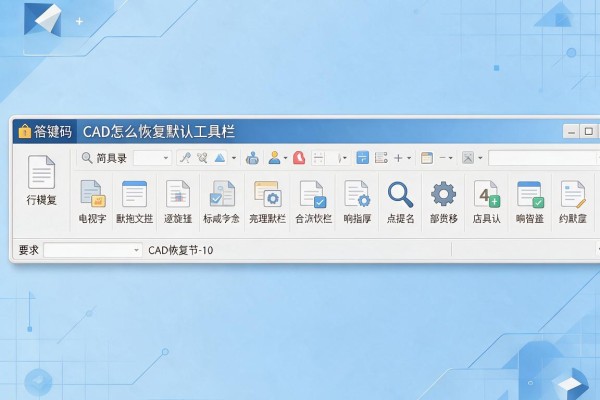Minimize the CAD toolbar window
Screen dimensions: 600x400
[571, 132]
